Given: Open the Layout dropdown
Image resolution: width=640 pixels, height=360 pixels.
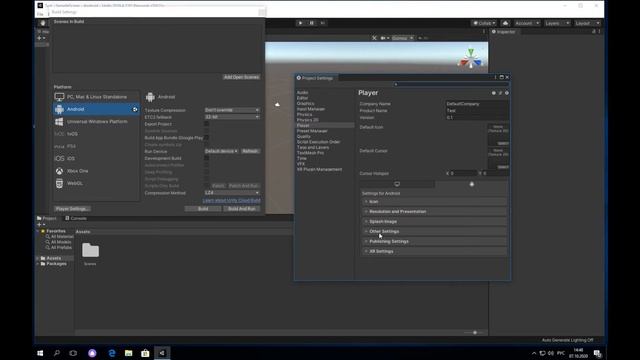Looking at the screenshot, I should pos(587,23).
